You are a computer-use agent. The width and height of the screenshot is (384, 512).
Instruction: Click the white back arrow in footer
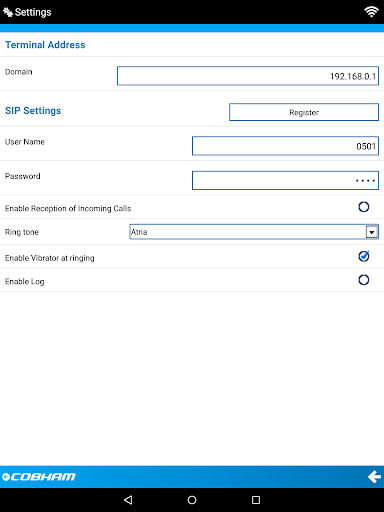[x=374, y=477]
